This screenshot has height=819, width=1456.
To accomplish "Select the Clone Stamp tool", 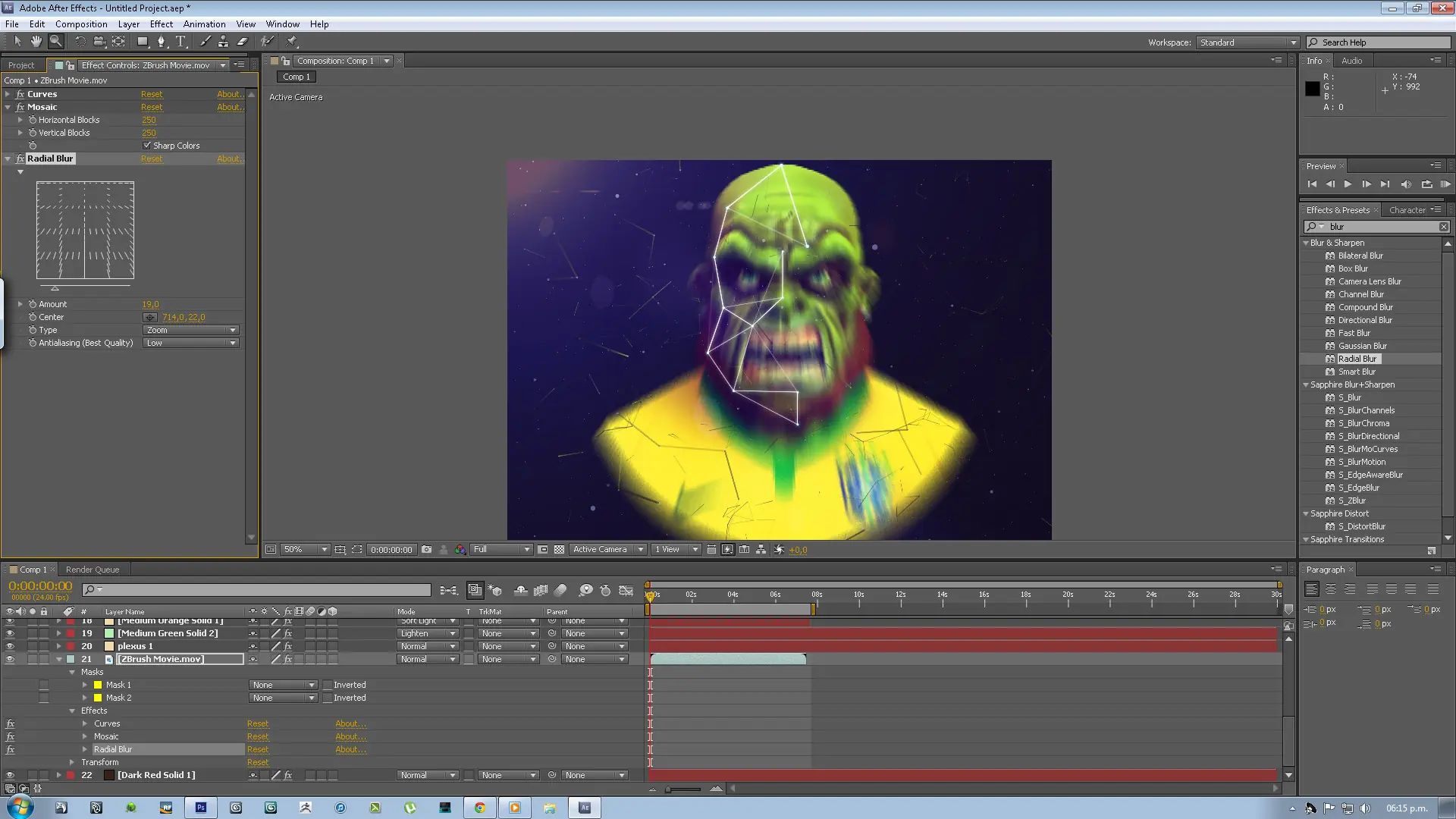I will coord(223,42).
